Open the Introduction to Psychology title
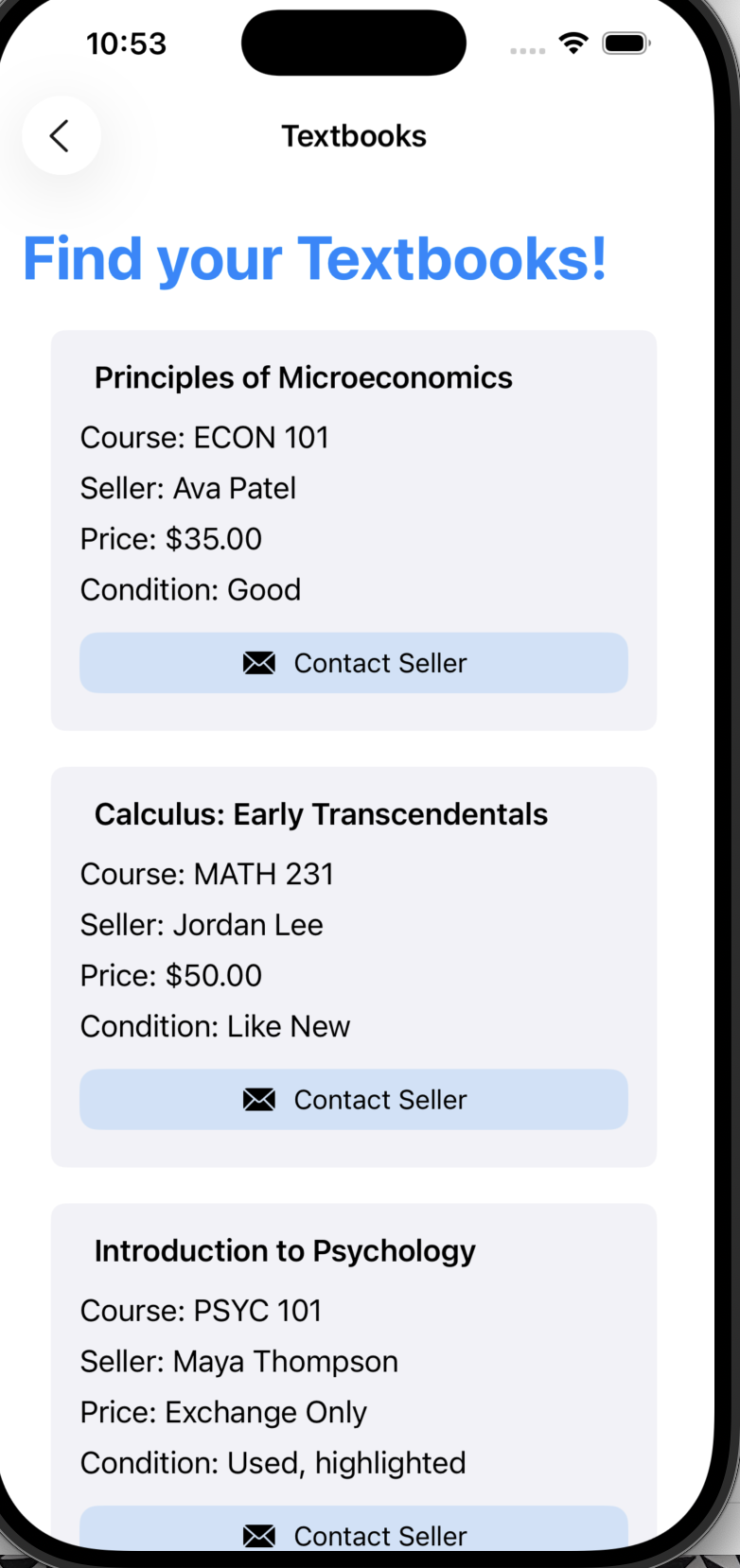The image size is (740, 1568). (x=285, y=1251)
